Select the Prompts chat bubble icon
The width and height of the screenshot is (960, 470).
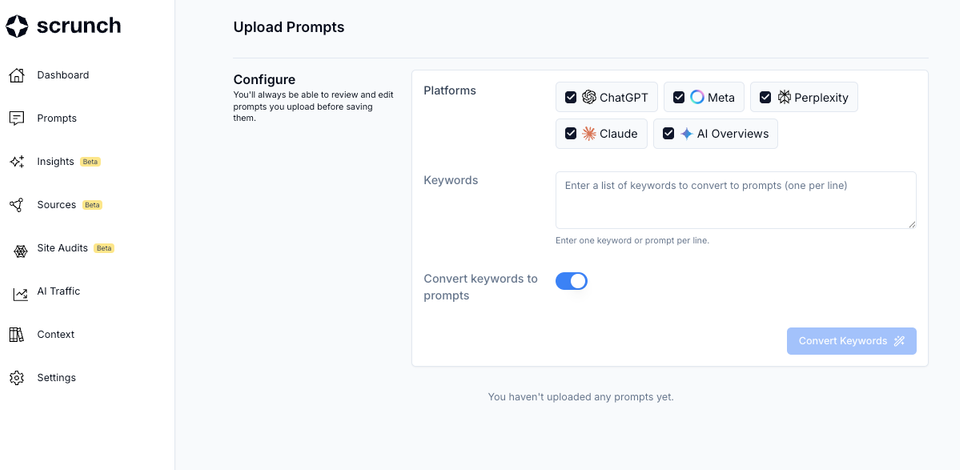point(17,118)
